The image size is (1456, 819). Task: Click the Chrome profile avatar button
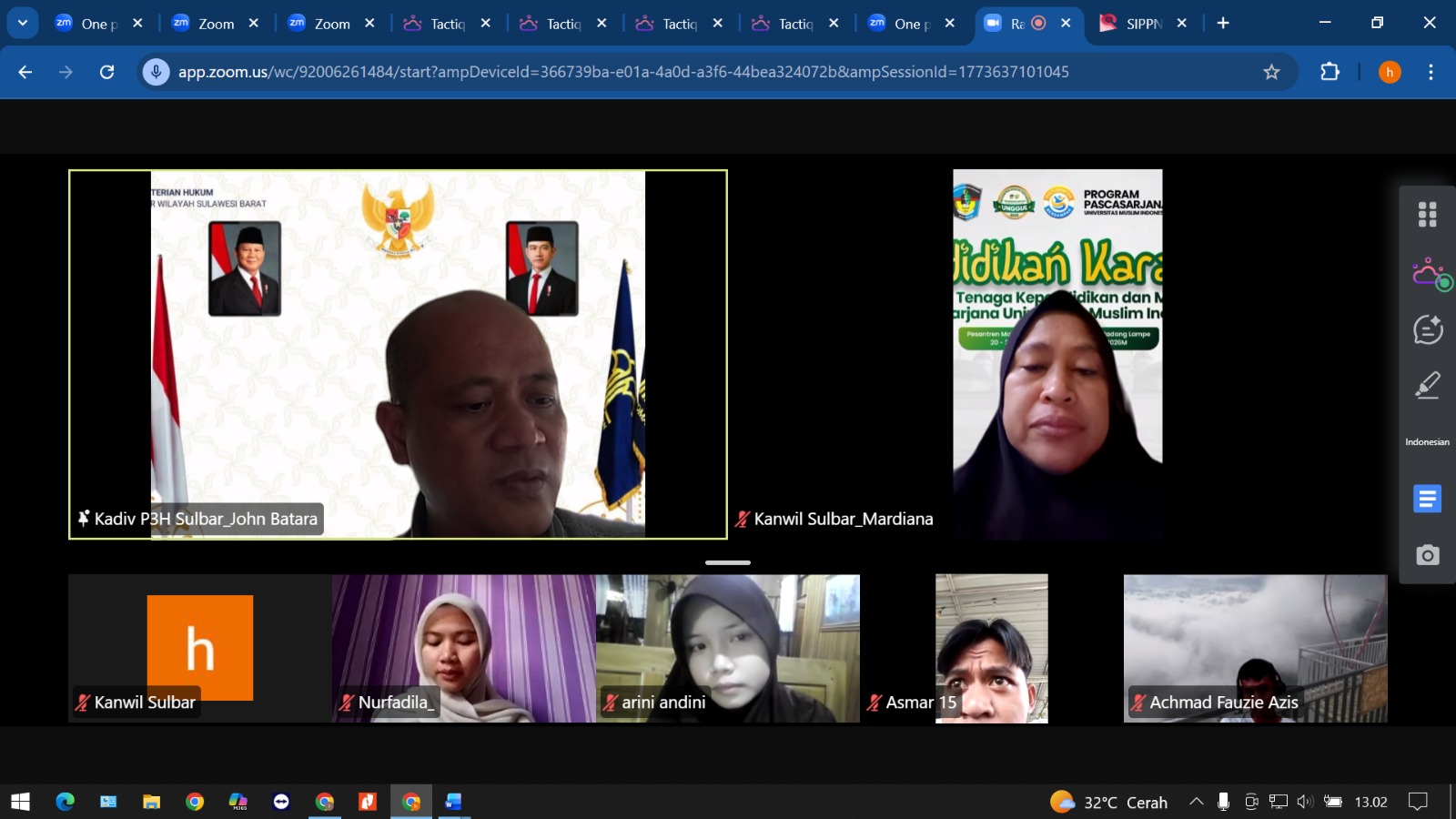pos(1389,72)
